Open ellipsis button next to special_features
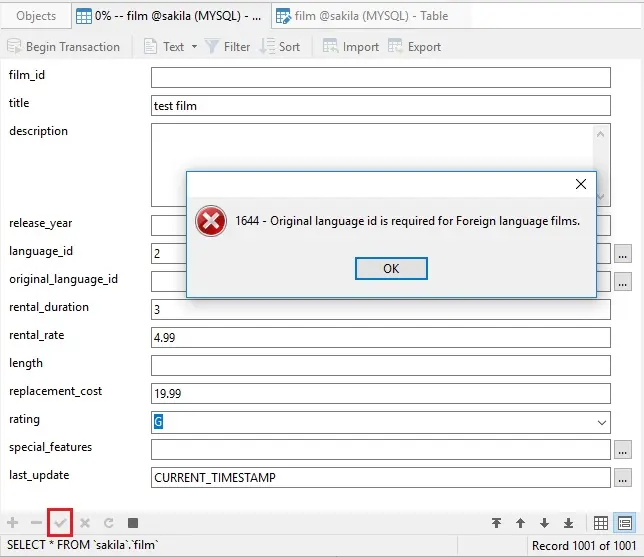 point(623,449)
